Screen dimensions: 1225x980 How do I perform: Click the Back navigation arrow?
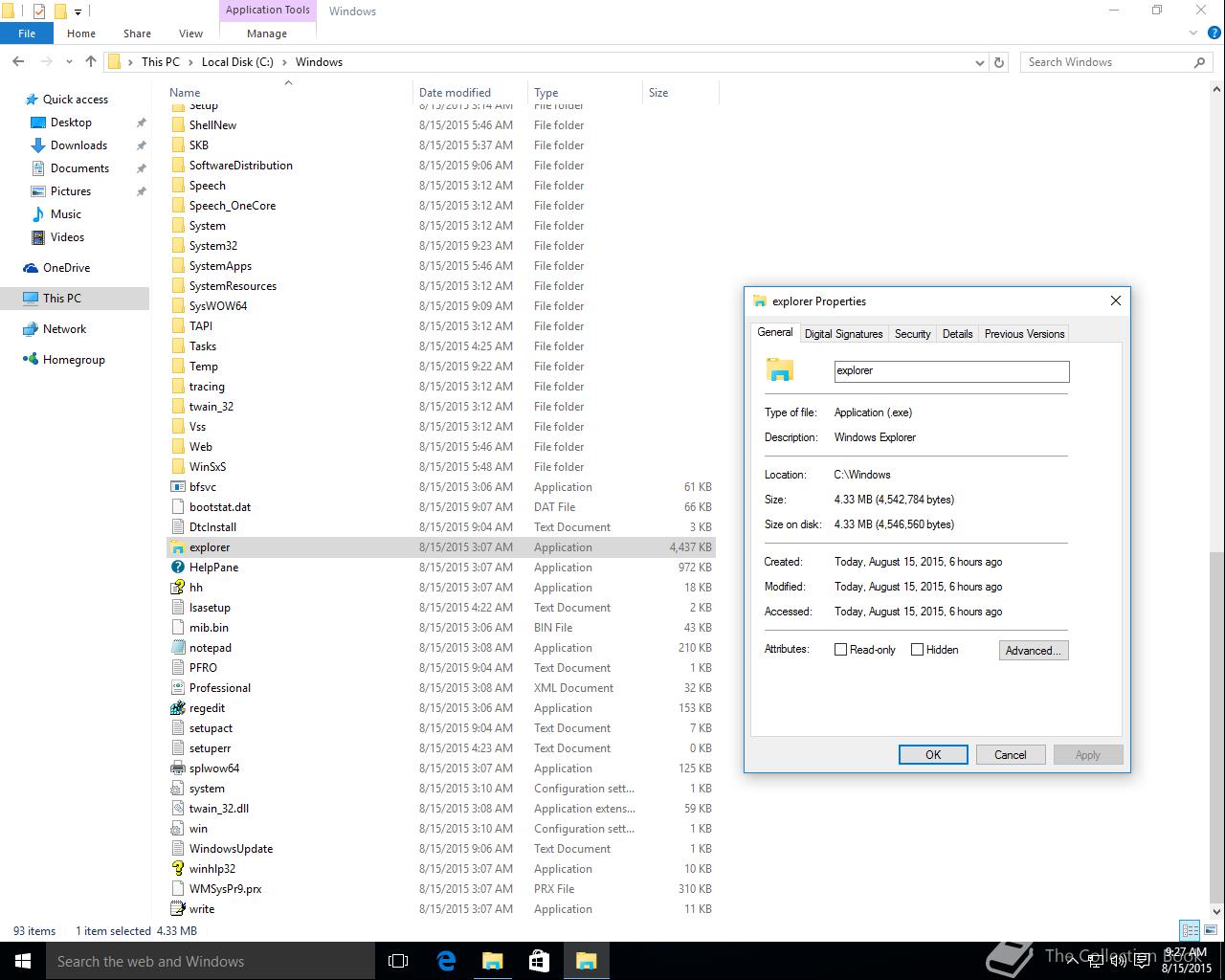click(x=18, y=61)
